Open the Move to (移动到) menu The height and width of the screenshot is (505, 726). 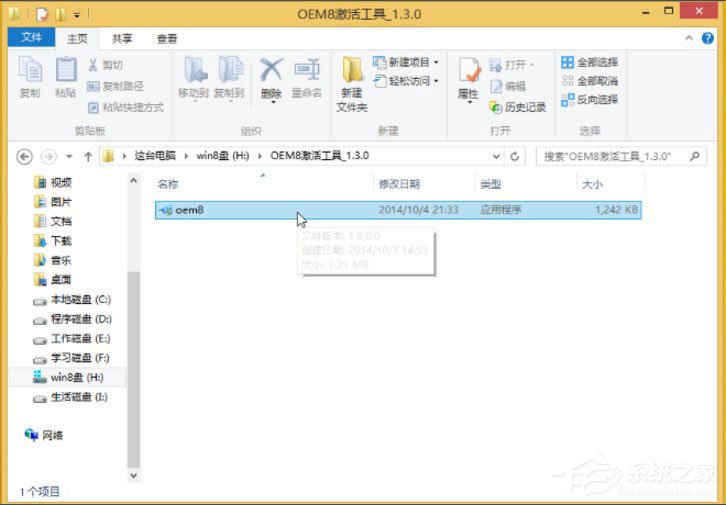pos(194,78)
